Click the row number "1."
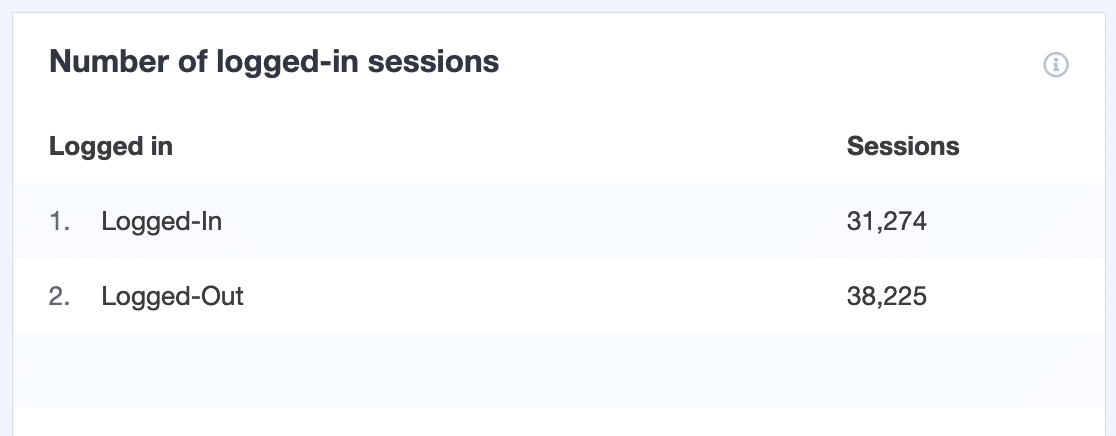The image size is (1116, 436). pyautogui.click(x=60, y=221)
